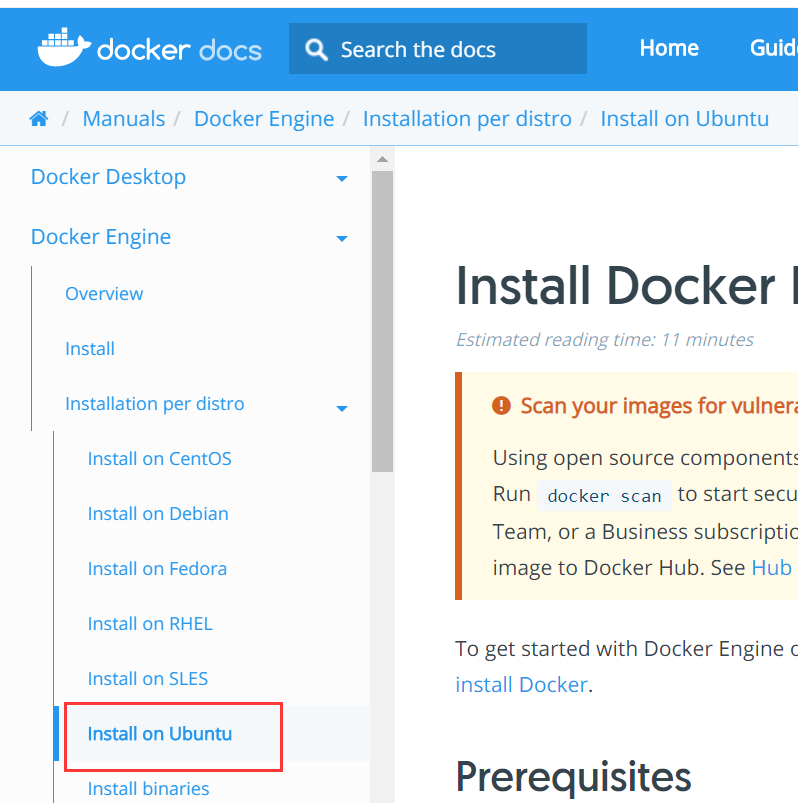Select Install on Fedora in the sidebar
Viewport: 798px width, 803px height.
[x=157, y=568]
